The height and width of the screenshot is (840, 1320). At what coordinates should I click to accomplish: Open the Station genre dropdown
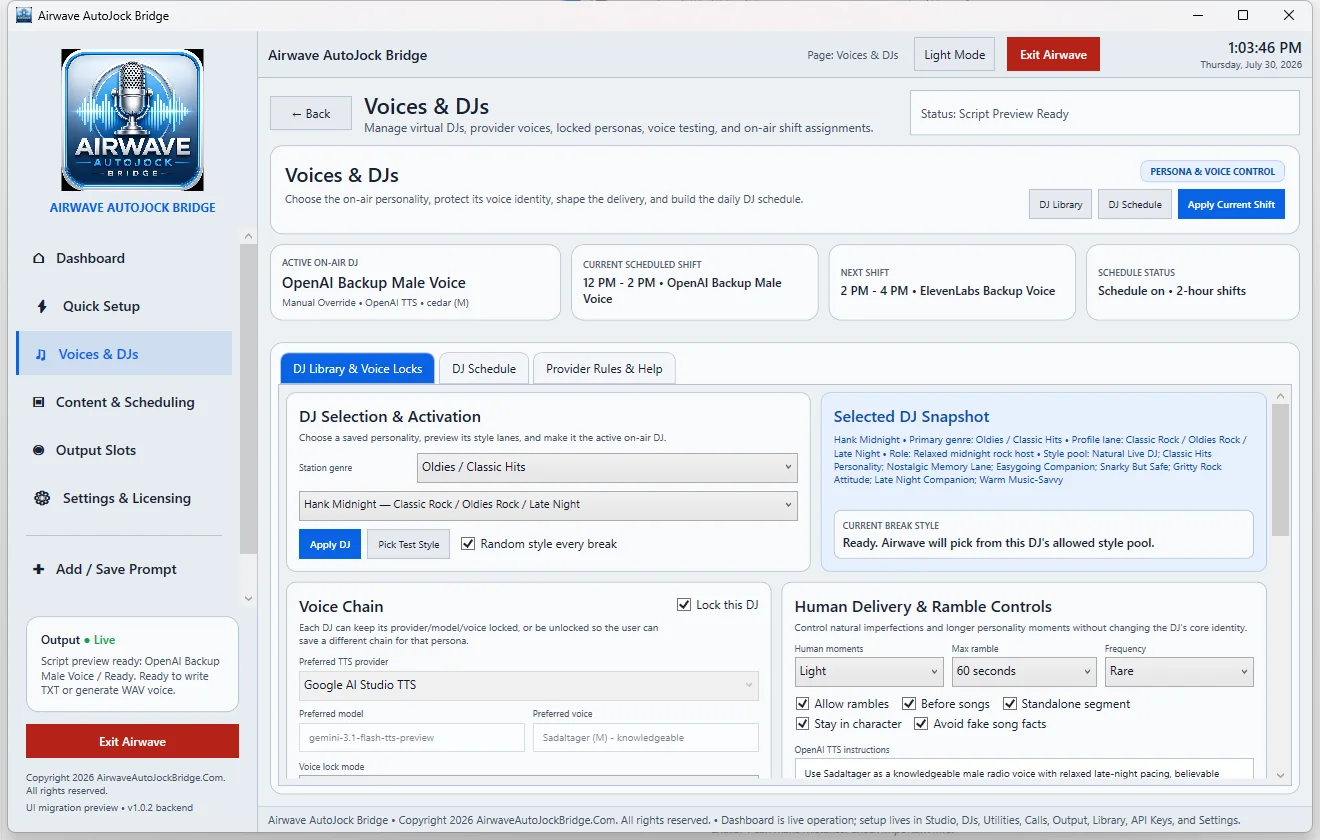(x=607, y=467)
